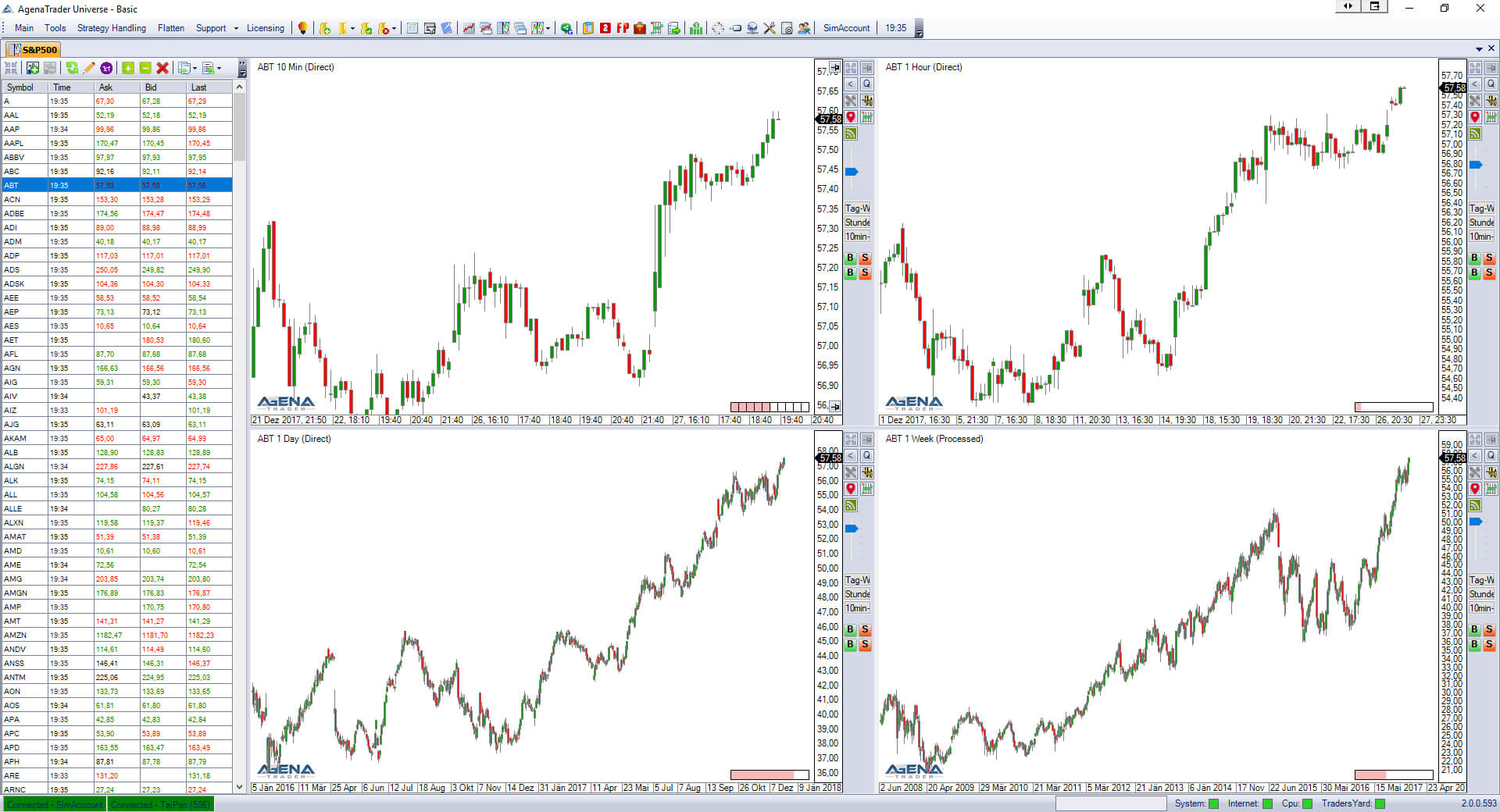Viewport: 1500px width, 812px height.
Task: Select the S&P500 tab
Action: click(x=34, y=49)
